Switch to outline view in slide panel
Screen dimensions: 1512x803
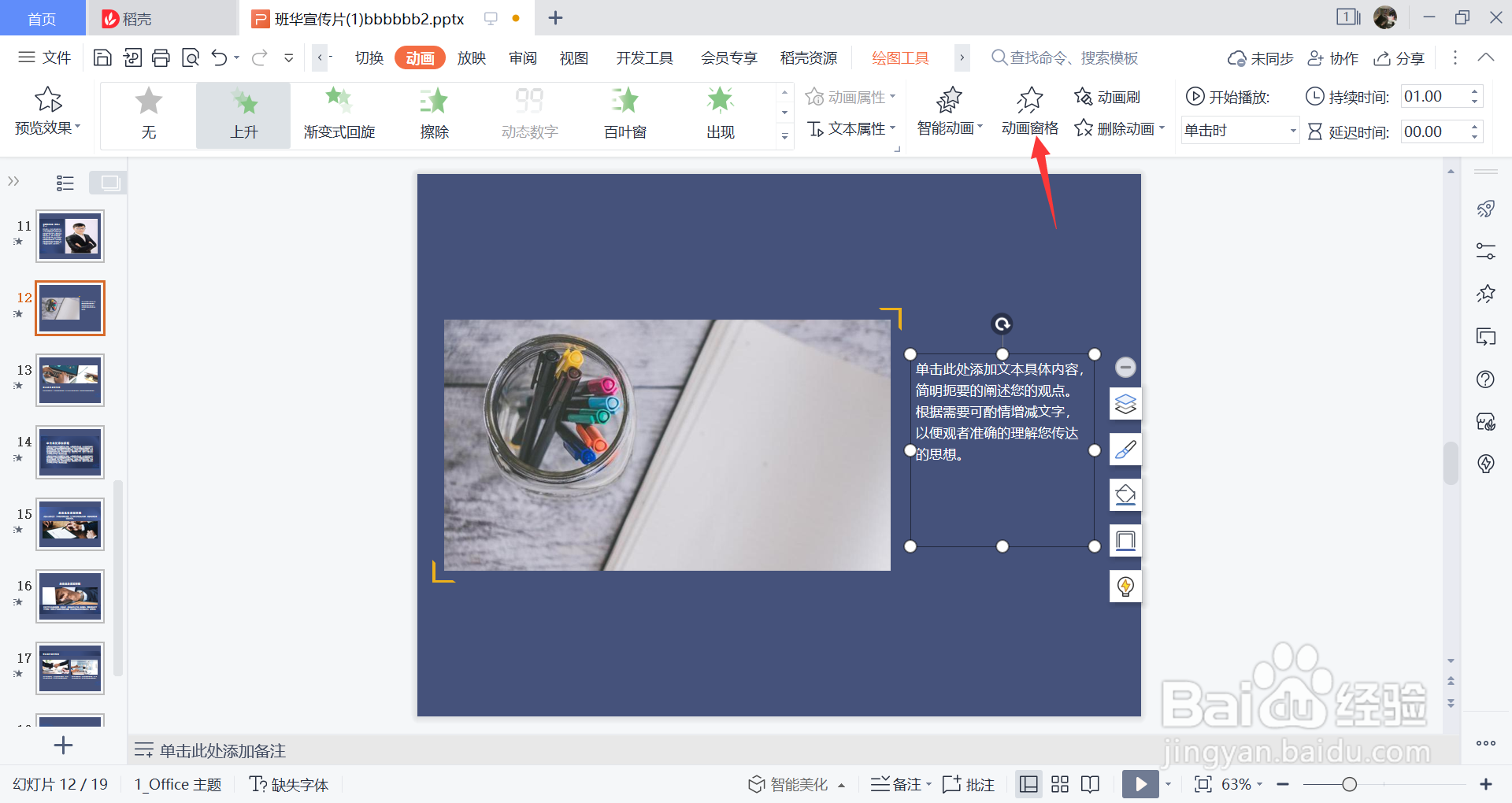tap(65, 183)
